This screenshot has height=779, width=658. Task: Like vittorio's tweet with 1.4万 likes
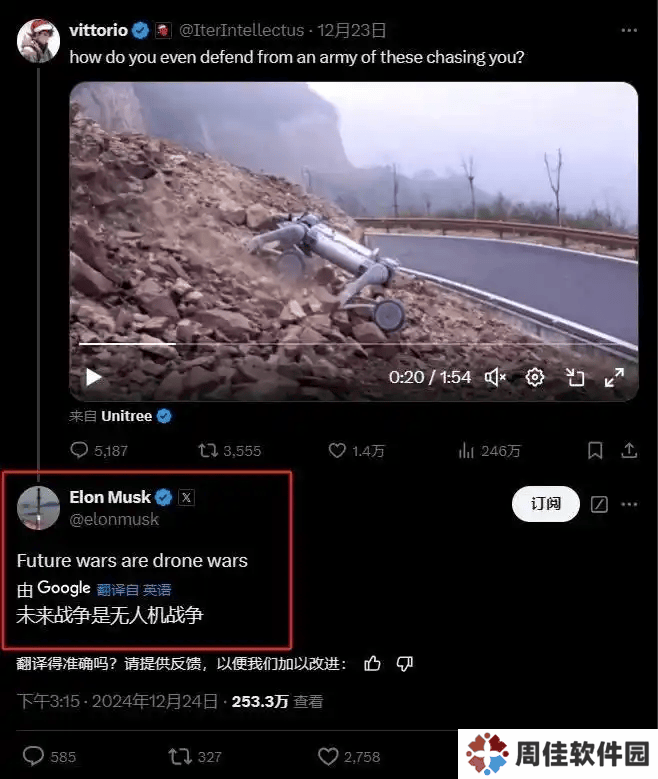356,451
